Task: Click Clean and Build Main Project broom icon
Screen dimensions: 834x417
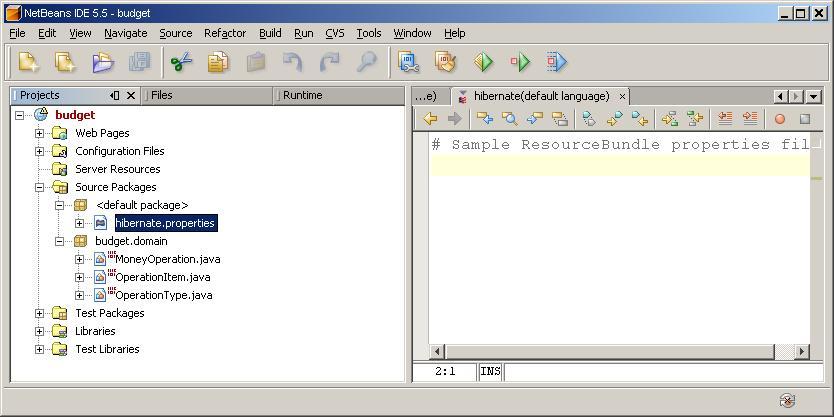Action: tap(445, 62)
